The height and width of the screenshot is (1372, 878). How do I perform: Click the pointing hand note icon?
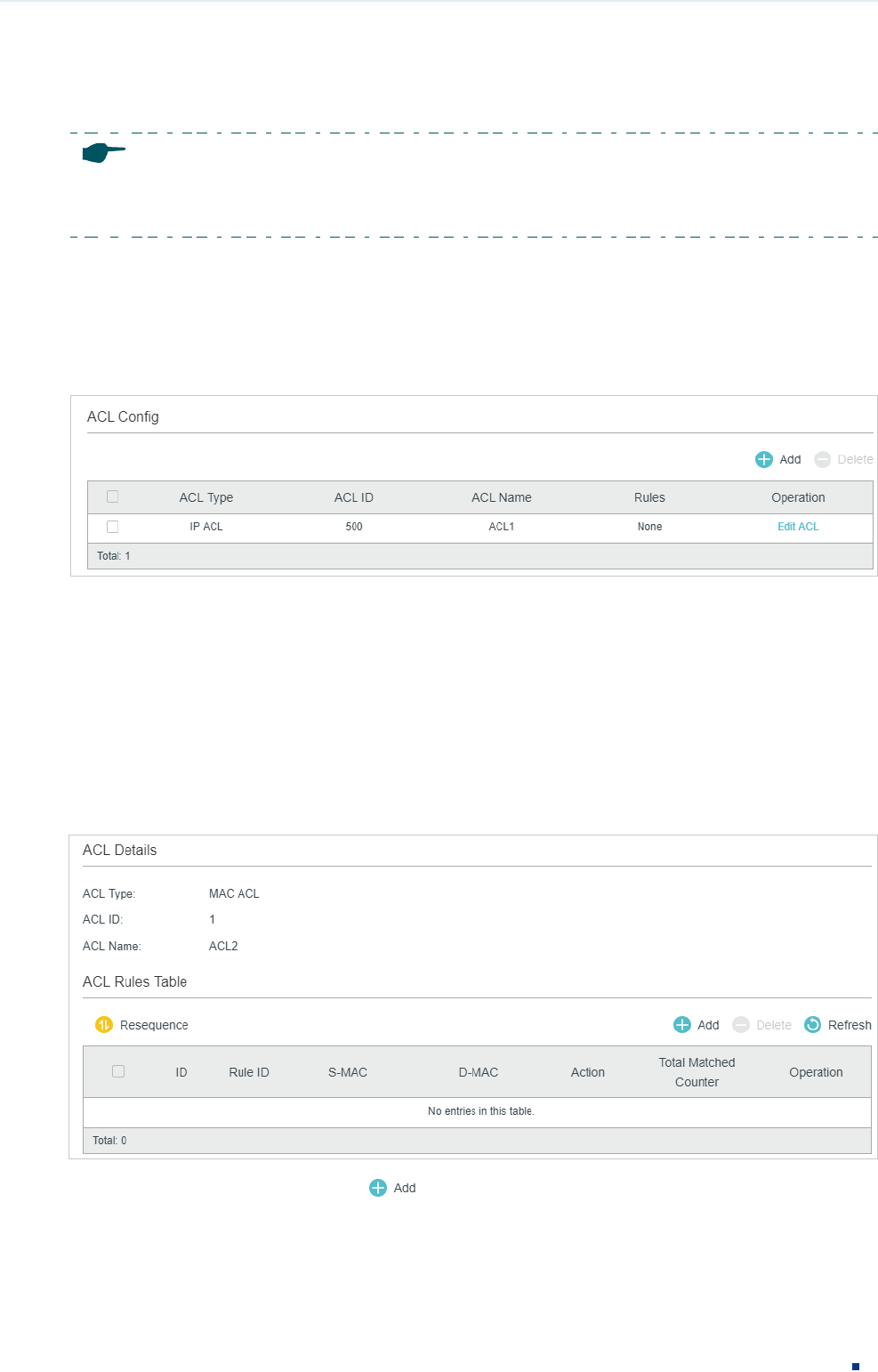[103, 152]
